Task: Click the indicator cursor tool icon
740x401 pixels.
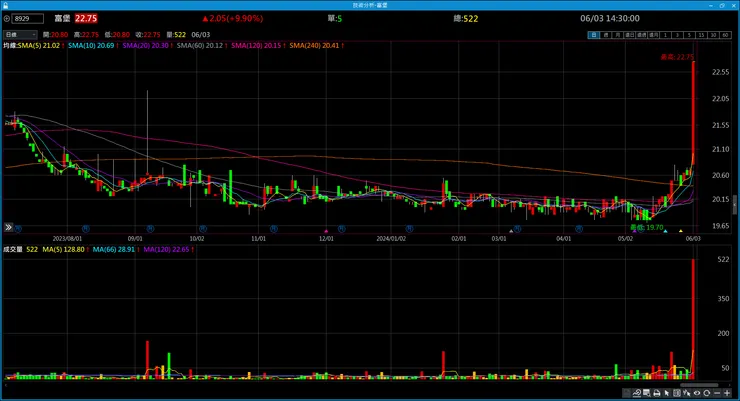Action: pyautogui.click(x=687, y=393)
